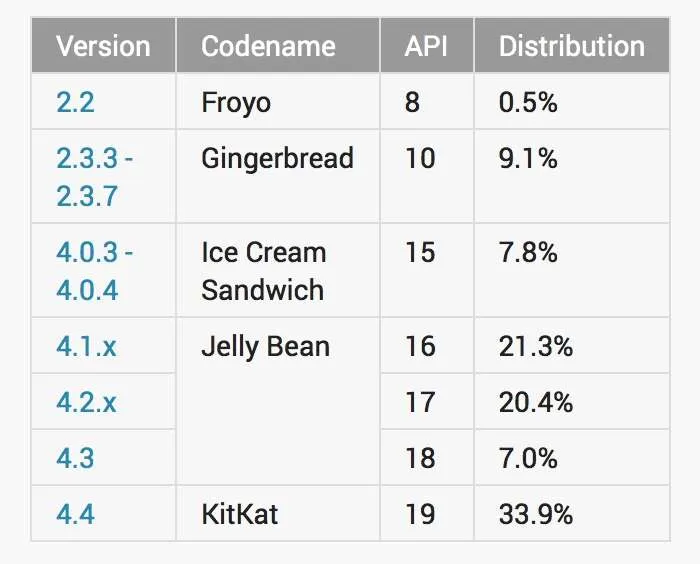Open the 4.3 version link
Screen dimensions: 700x564
75,458
